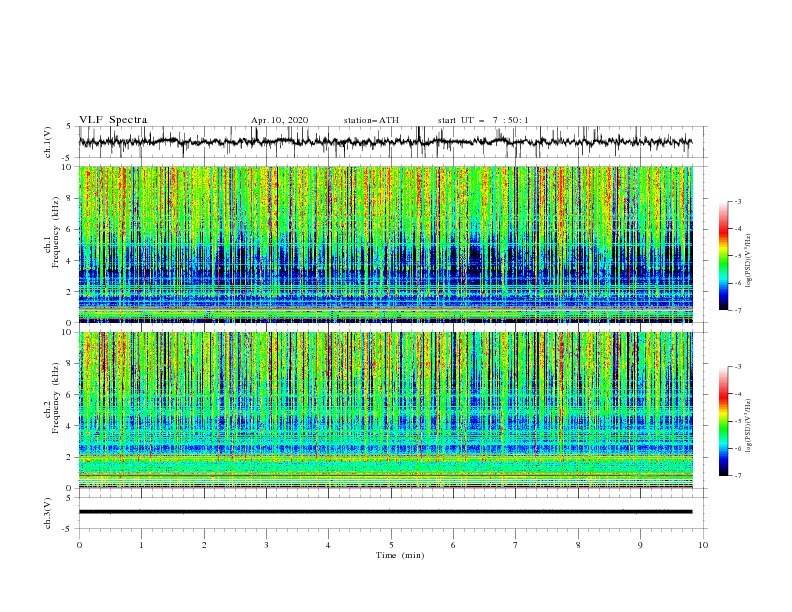This screenshot has width=792, height=612.
Task: Click the "station=ATH" label
Action: pos(371,120)
